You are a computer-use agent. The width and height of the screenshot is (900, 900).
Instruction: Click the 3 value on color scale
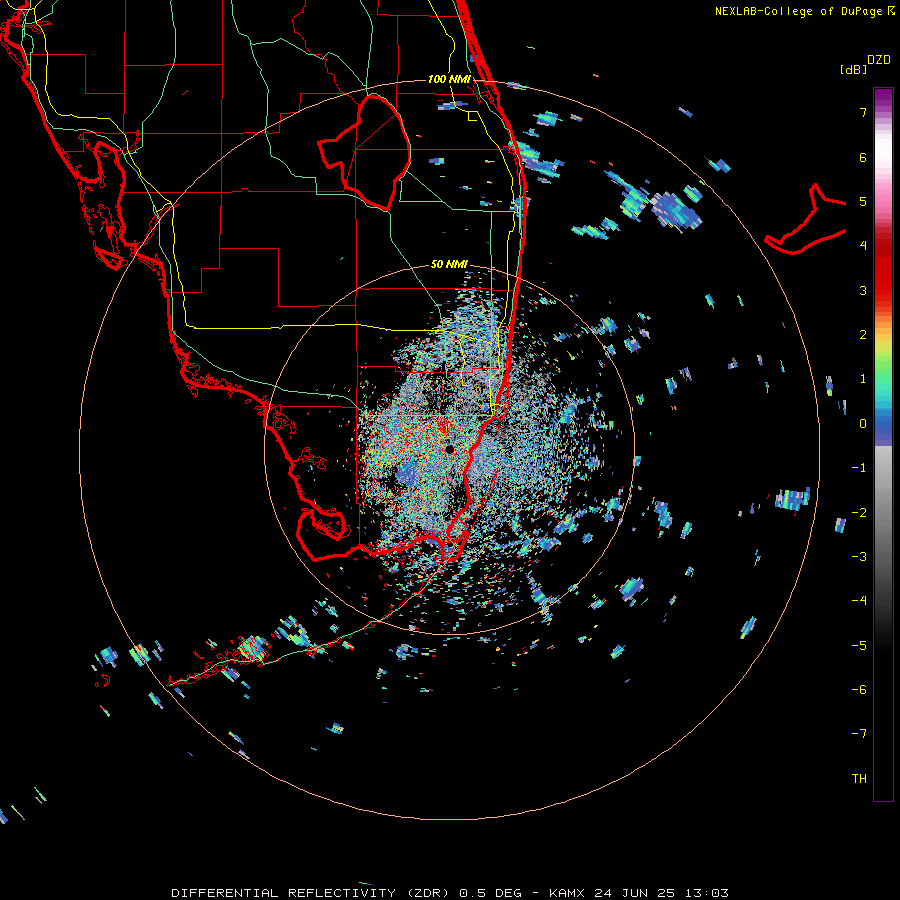tap(863, 290)
